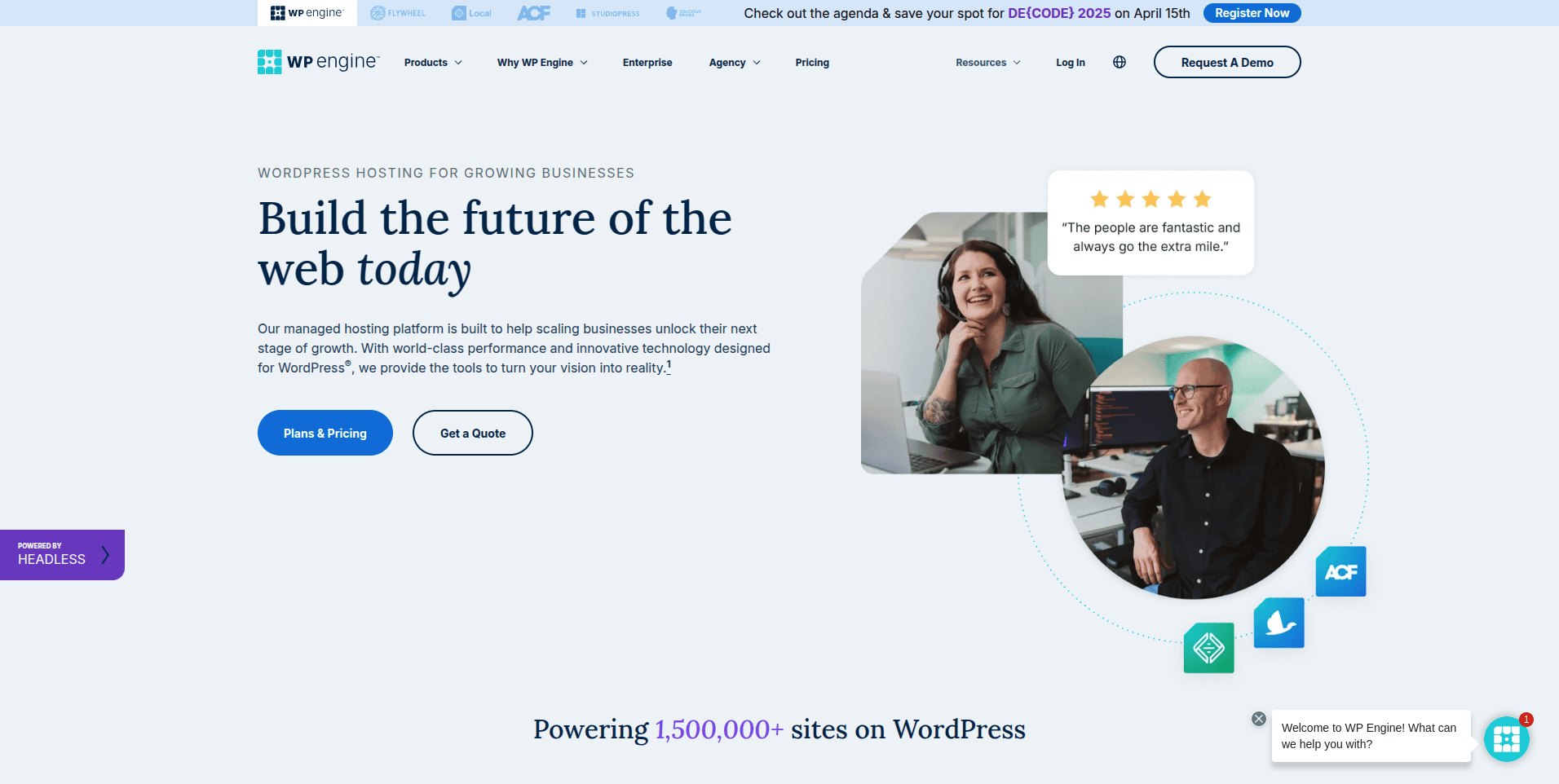Expand the Products dropdown menu
1559x784 pixels.
[433, 63]
